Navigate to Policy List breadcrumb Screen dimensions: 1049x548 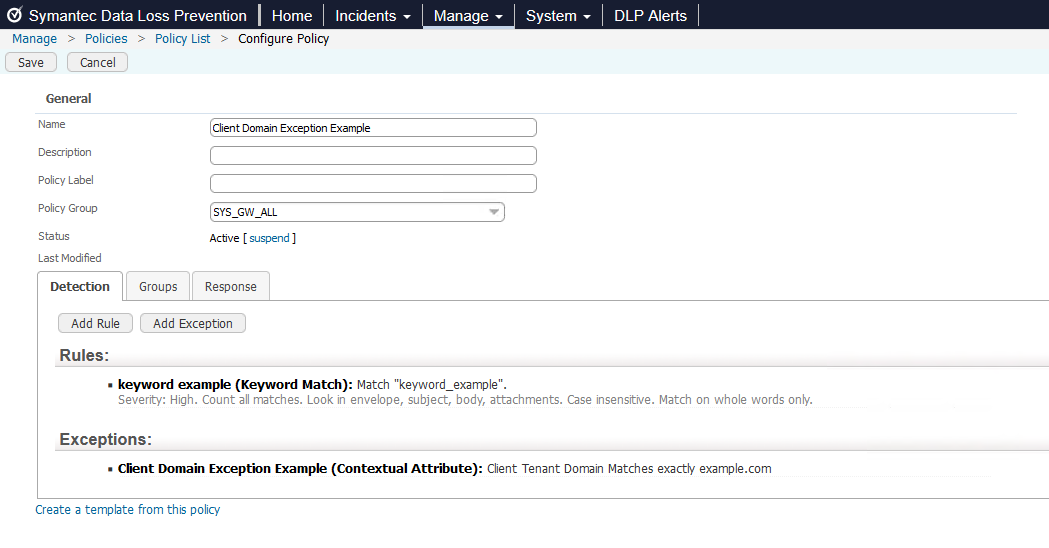[183, 39]
